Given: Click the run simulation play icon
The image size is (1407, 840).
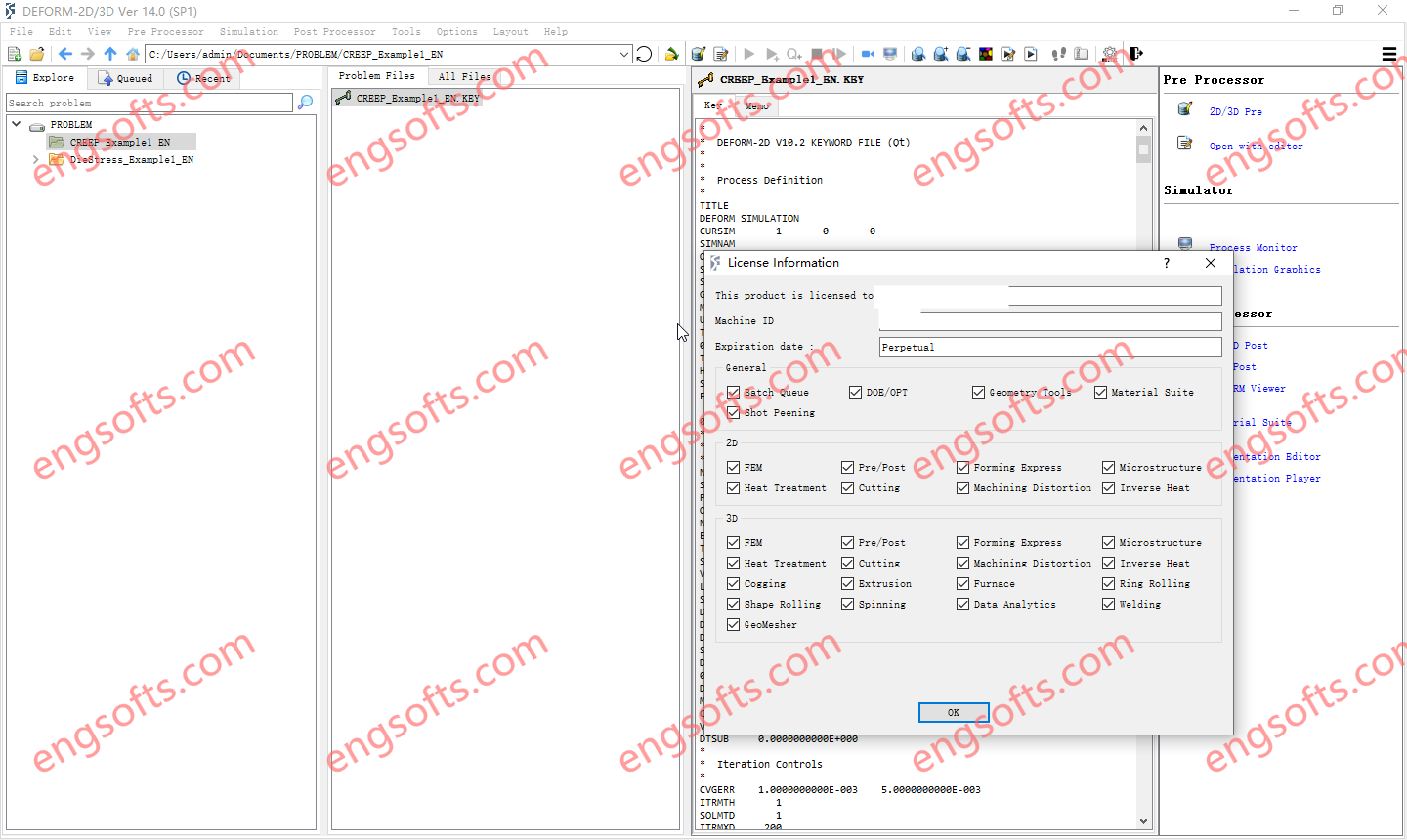Looking at the screenshot, I should click(749, 54).
